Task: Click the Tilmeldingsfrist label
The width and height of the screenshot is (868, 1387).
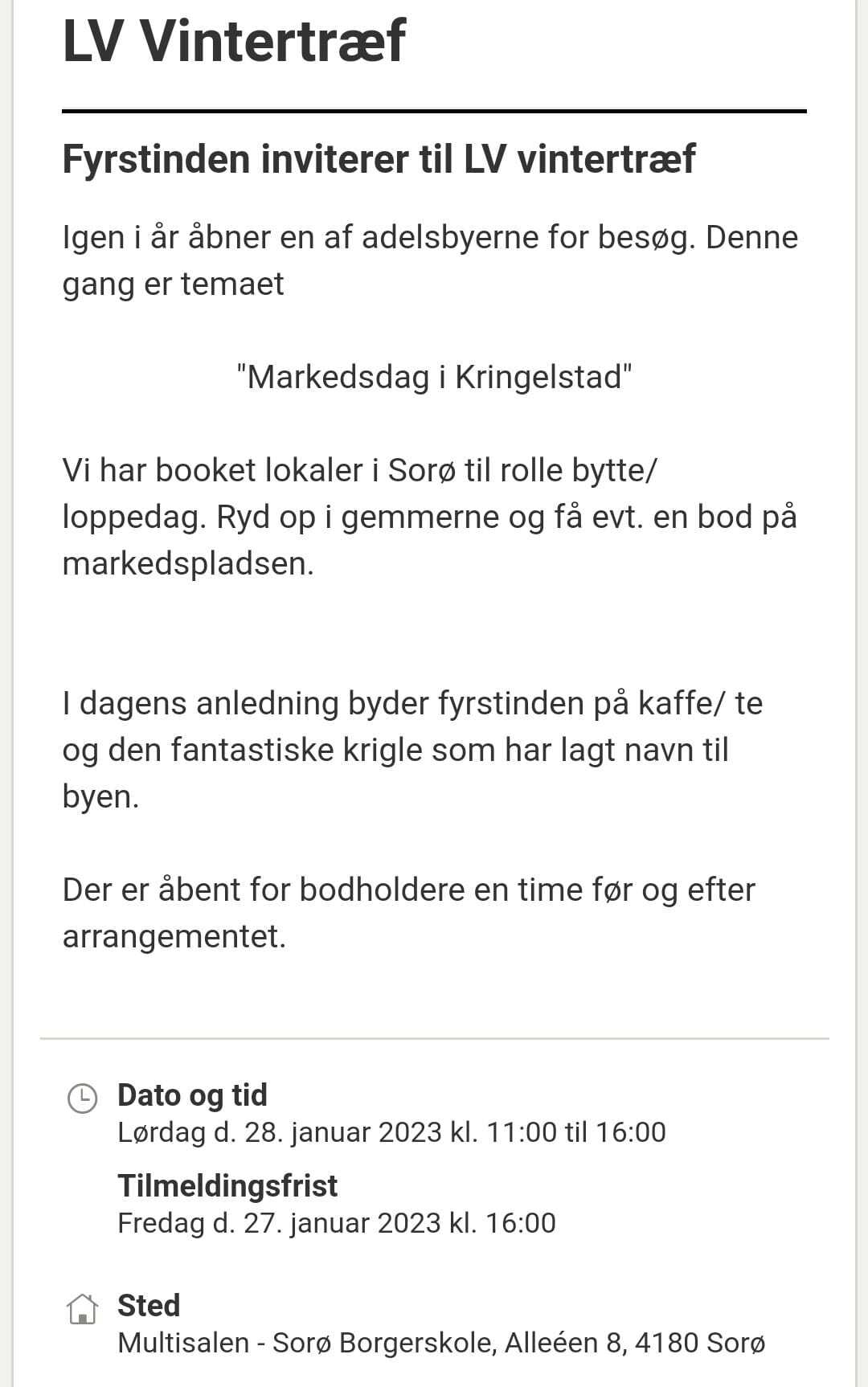Action: (x=227, y=1185)
